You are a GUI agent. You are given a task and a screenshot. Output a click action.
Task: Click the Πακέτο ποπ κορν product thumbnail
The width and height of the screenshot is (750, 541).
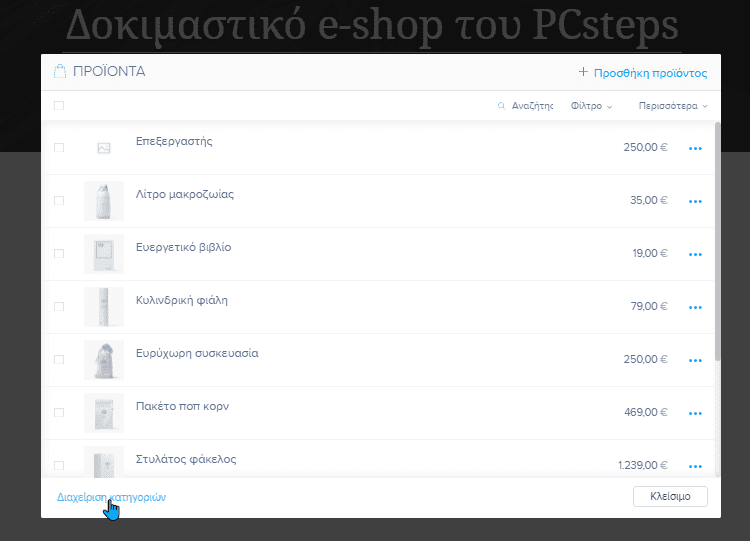tap(104, 413)
